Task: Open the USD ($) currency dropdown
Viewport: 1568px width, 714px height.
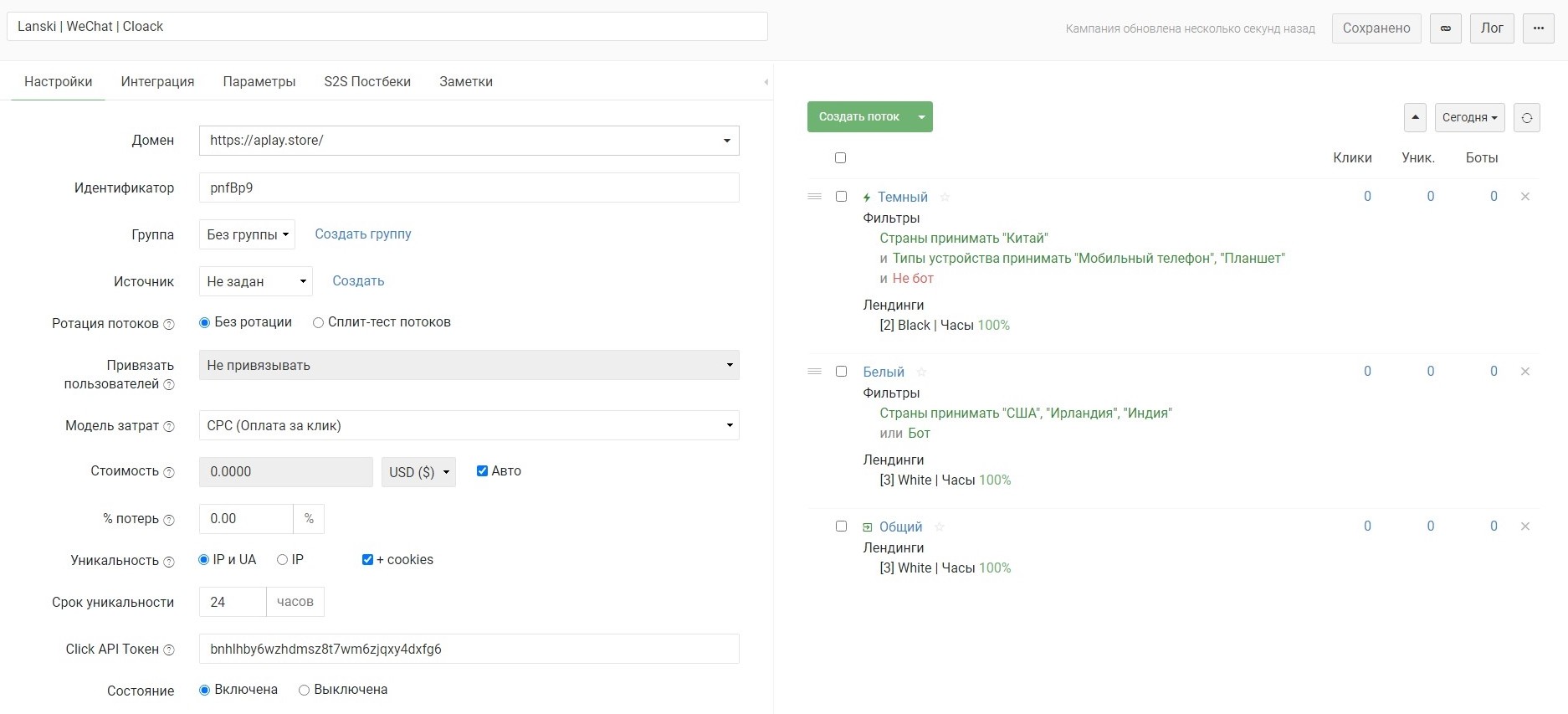Action: pos(418,472)
